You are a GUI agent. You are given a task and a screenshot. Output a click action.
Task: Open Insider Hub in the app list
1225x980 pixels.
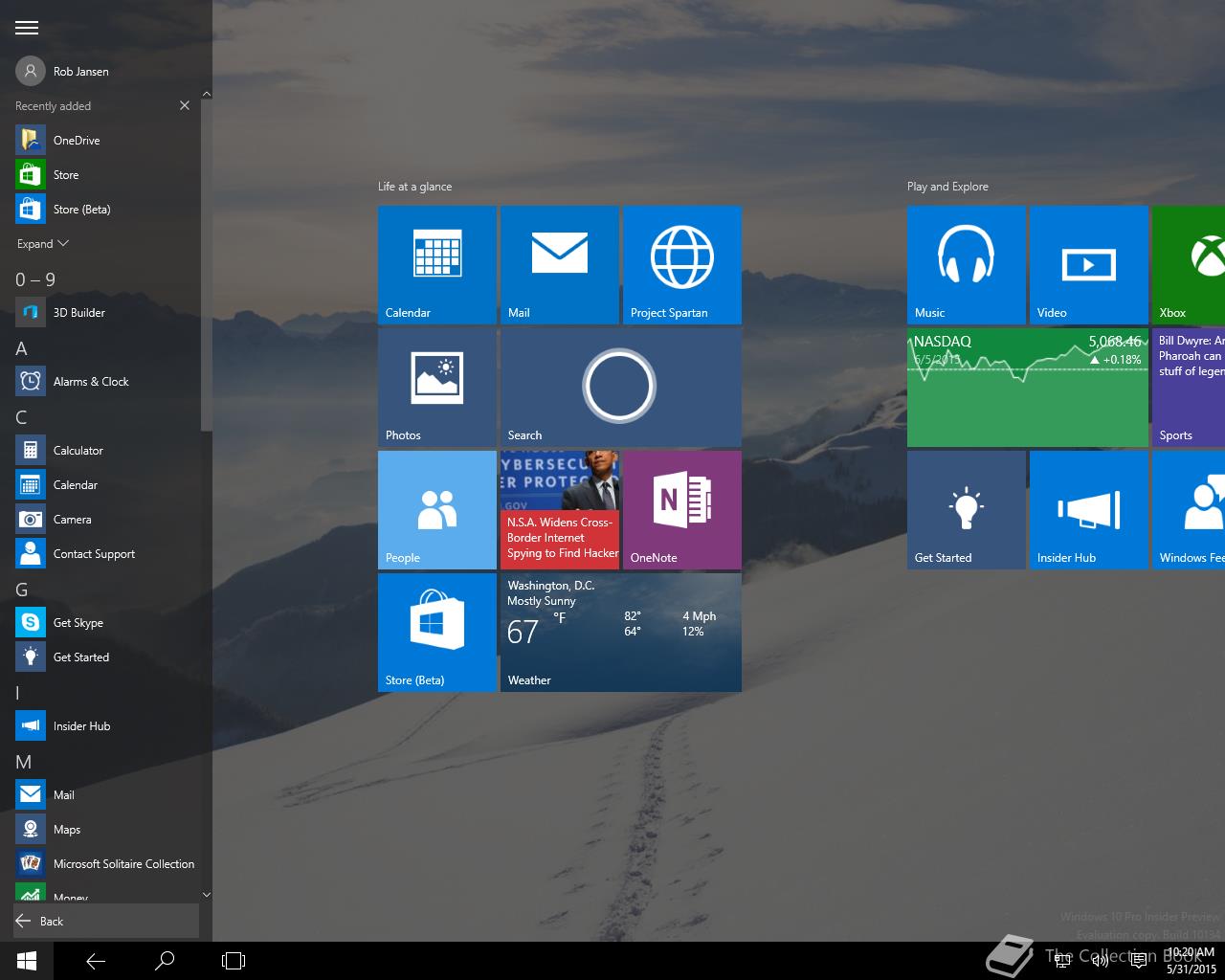coord(106,725)
